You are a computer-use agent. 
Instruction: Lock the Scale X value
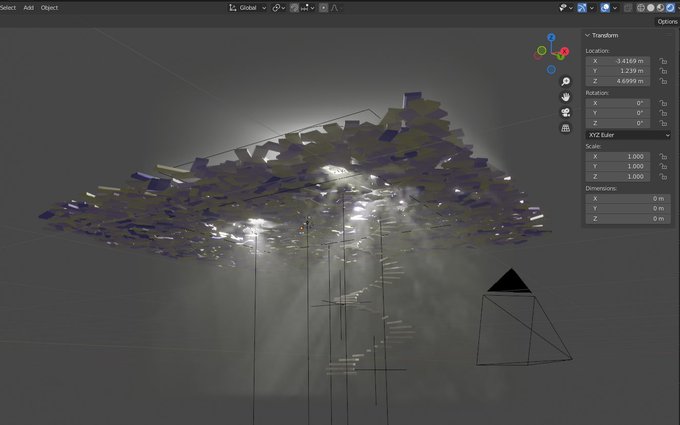(x=663, y=157)
